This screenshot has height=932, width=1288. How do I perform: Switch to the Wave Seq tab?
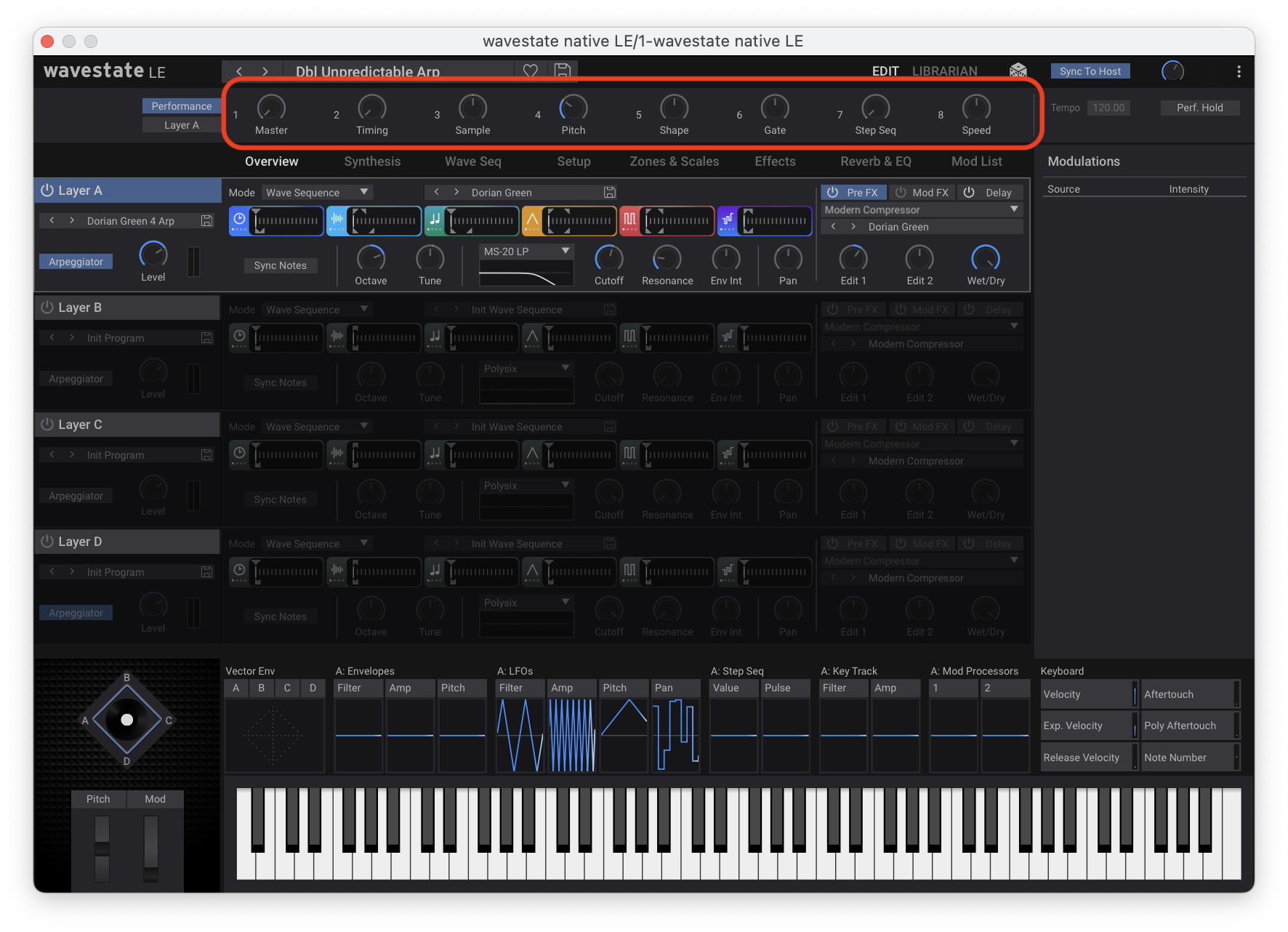(x=473, y=161)
